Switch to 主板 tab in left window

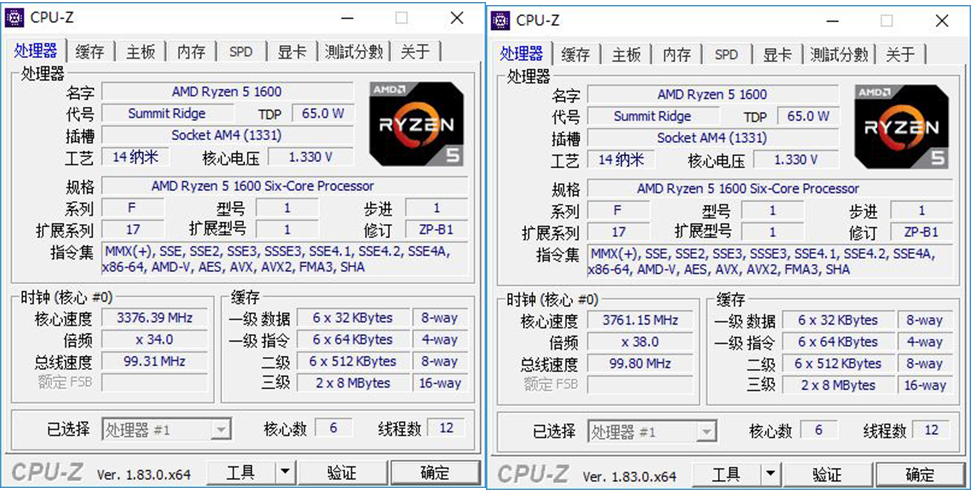pos(140,52)
